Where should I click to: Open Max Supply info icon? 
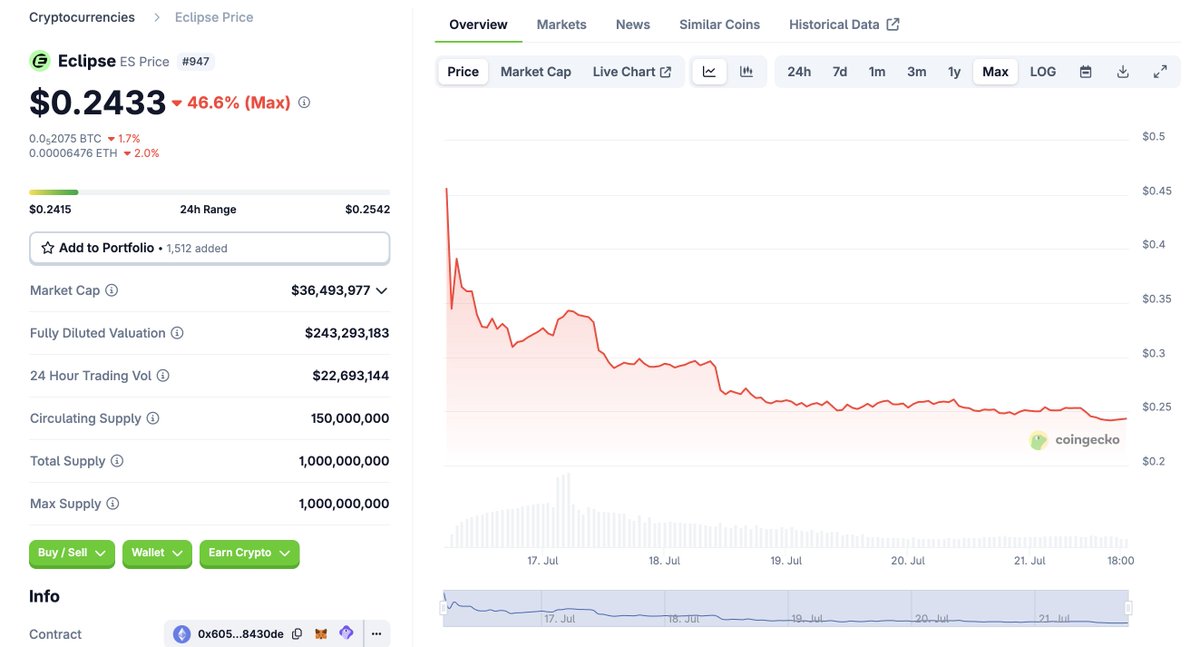pos(112,504)
